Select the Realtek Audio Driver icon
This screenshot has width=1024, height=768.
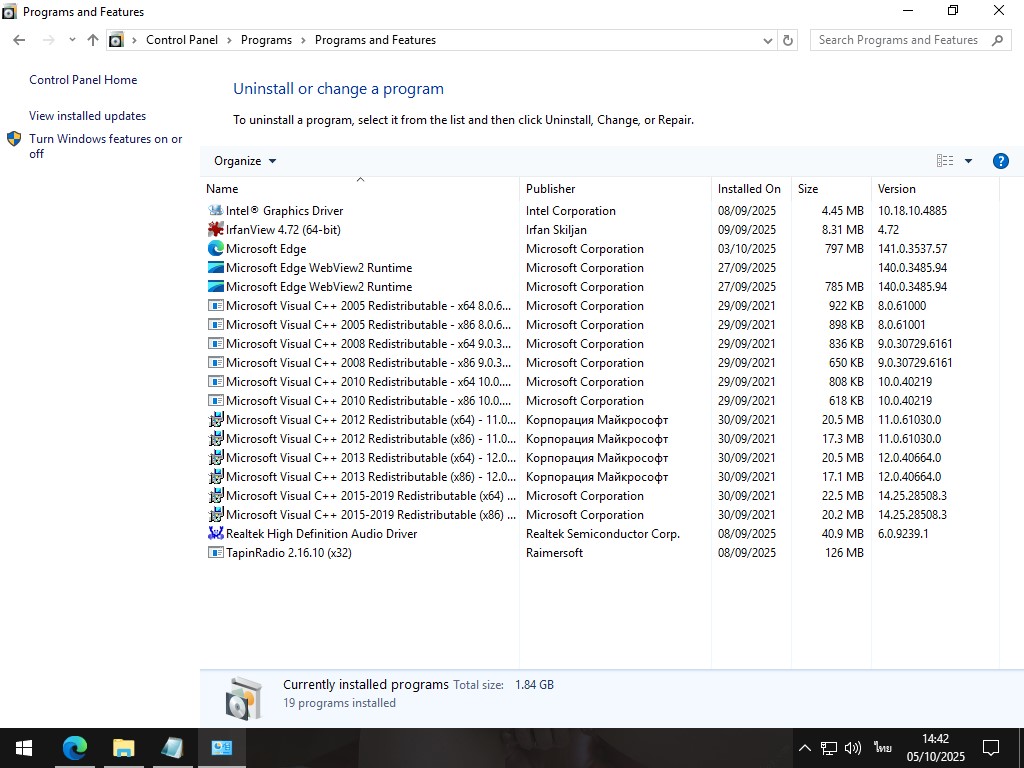pyautogui.click(x=216, y=533)
